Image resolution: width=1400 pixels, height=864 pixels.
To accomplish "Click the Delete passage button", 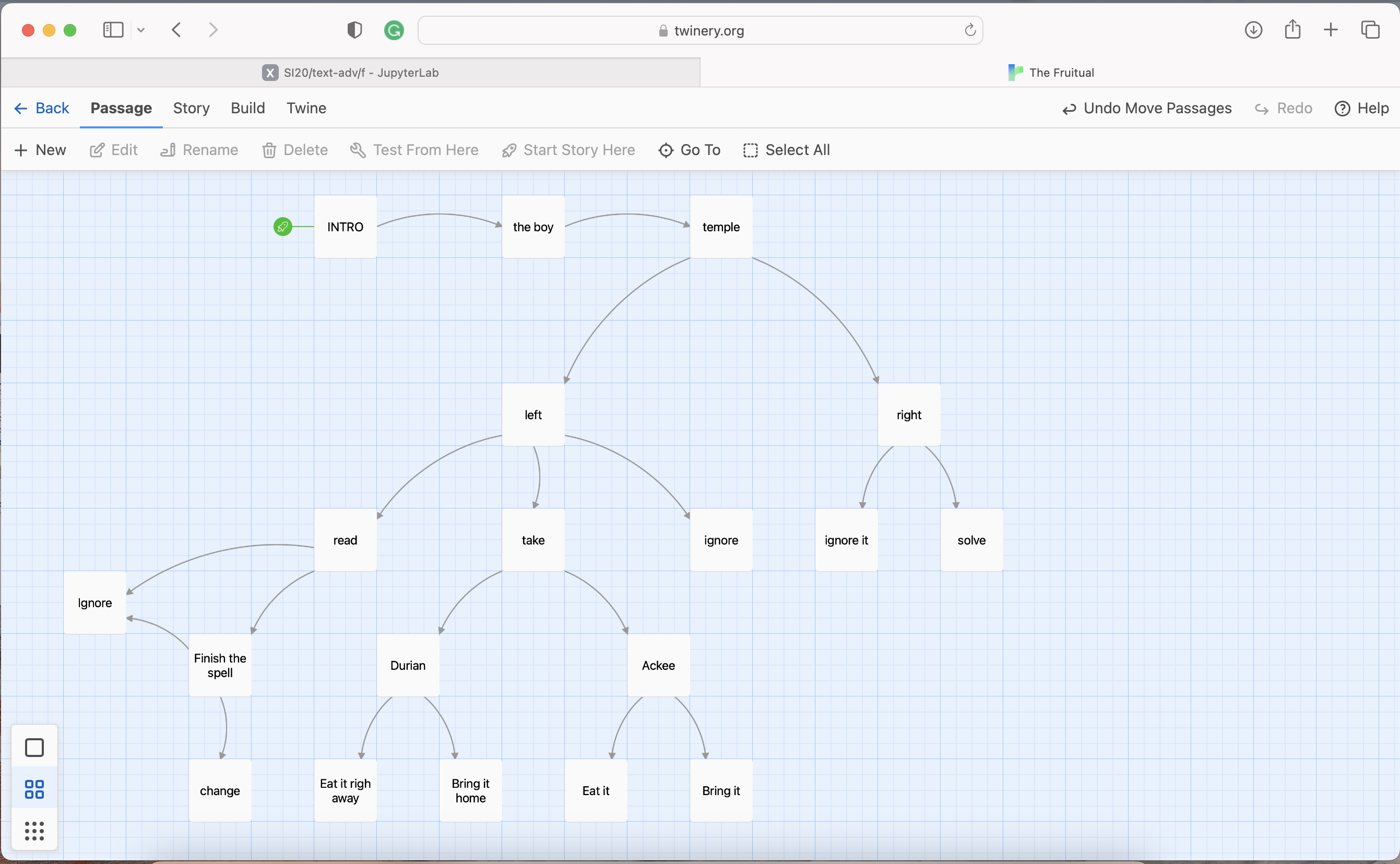I will click(295, 150).
